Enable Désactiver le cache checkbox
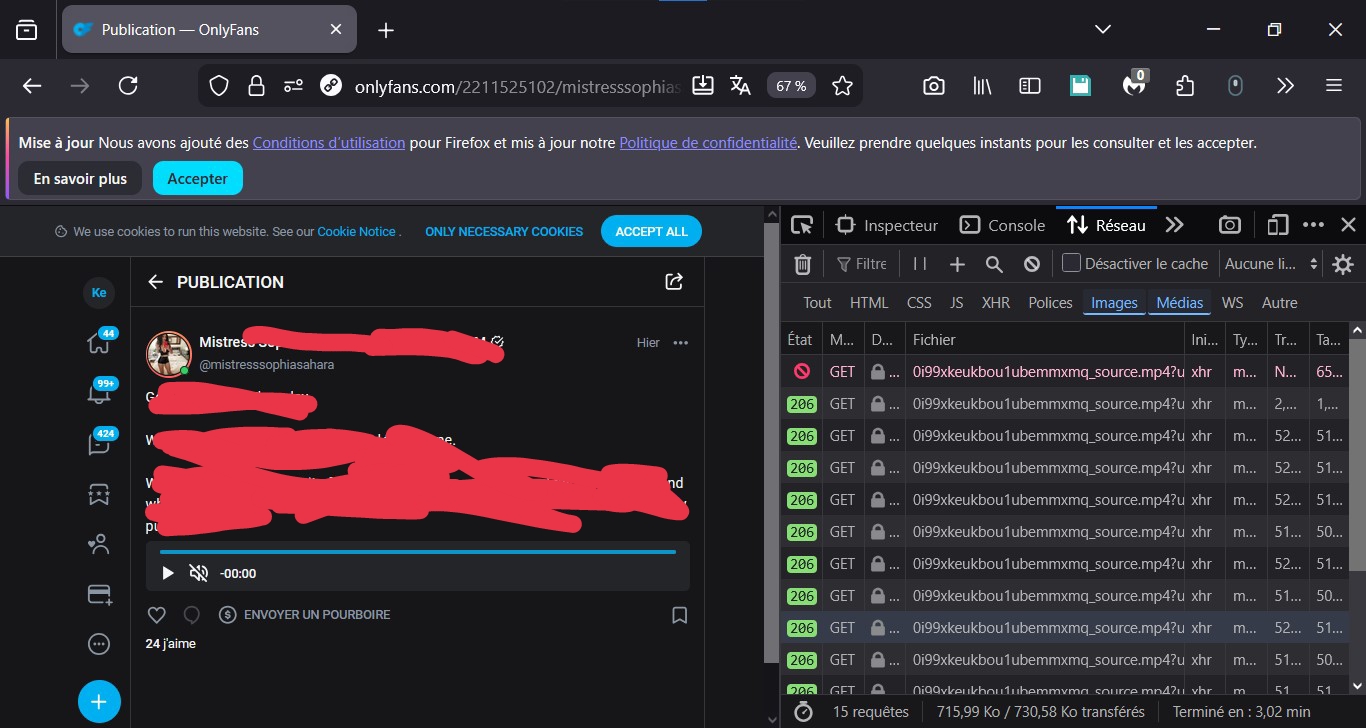1366x728 pixels. point(1071,264)
